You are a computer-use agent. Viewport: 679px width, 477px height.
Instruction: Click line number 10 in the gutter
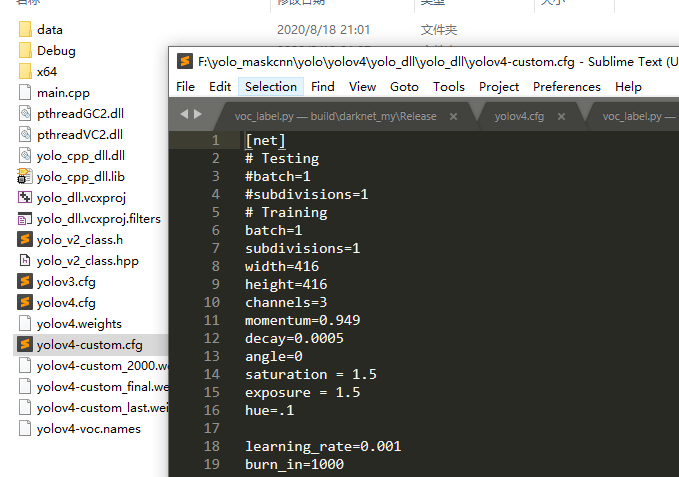(x=212, y=302)
